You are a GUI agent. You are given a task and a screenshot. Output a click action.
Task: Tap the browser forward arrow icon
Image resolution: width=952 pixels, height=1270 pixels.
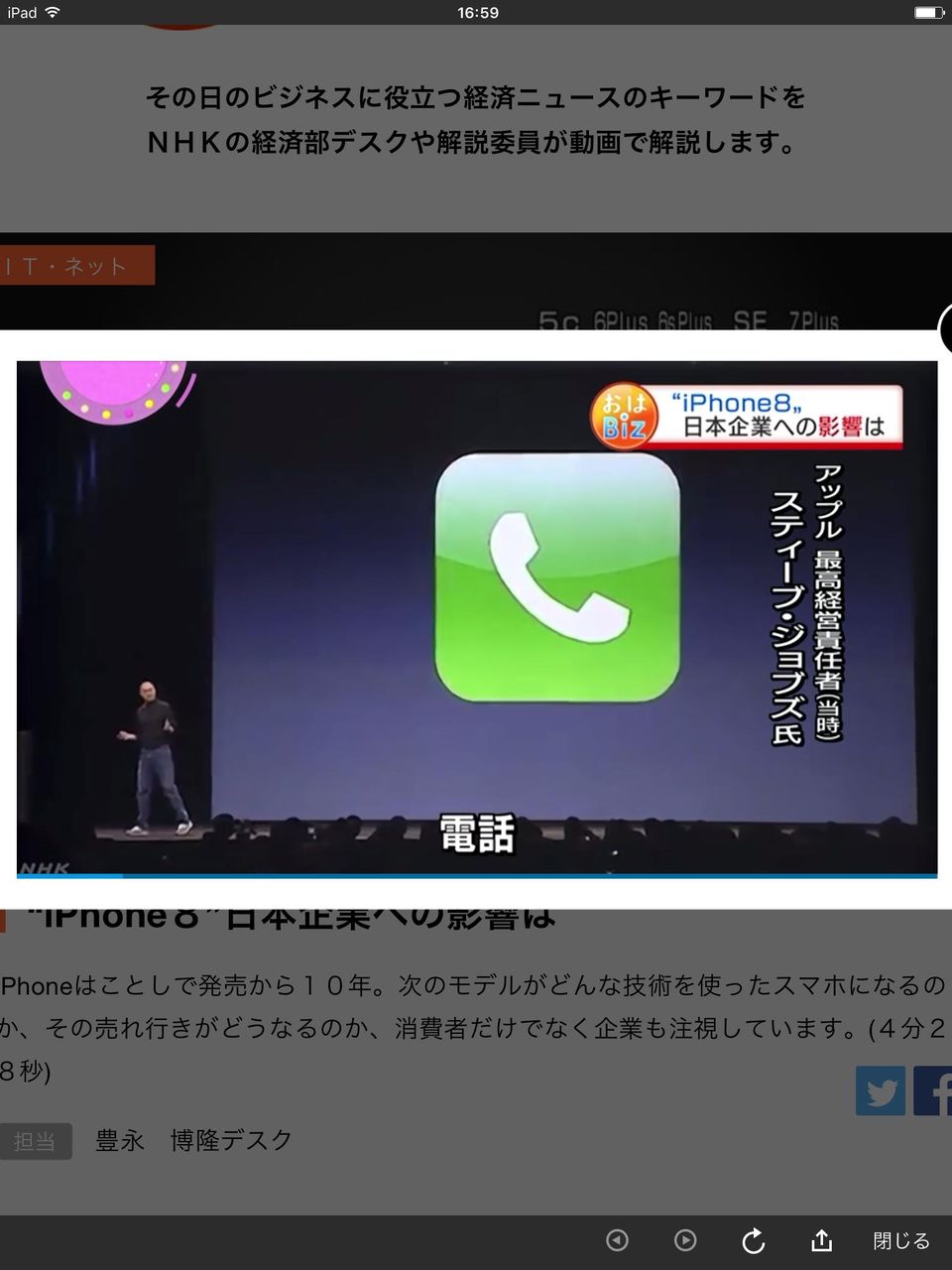685,1240
